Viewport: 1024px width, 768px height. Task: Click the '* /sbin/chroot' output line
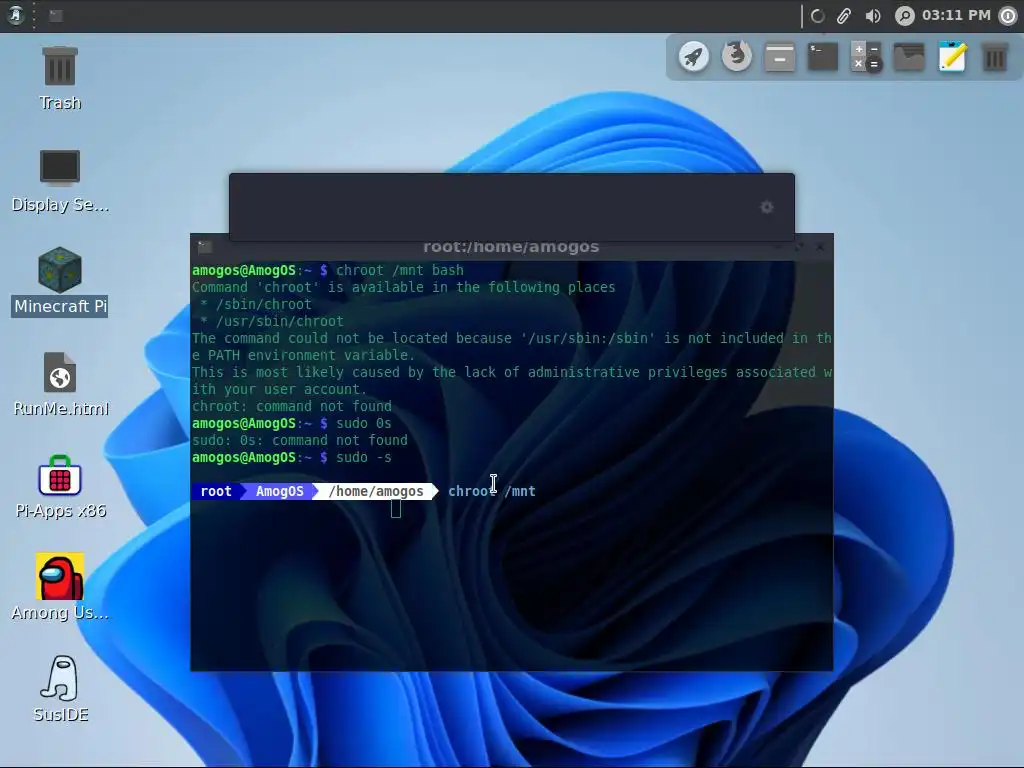click(x=256, y=304)
